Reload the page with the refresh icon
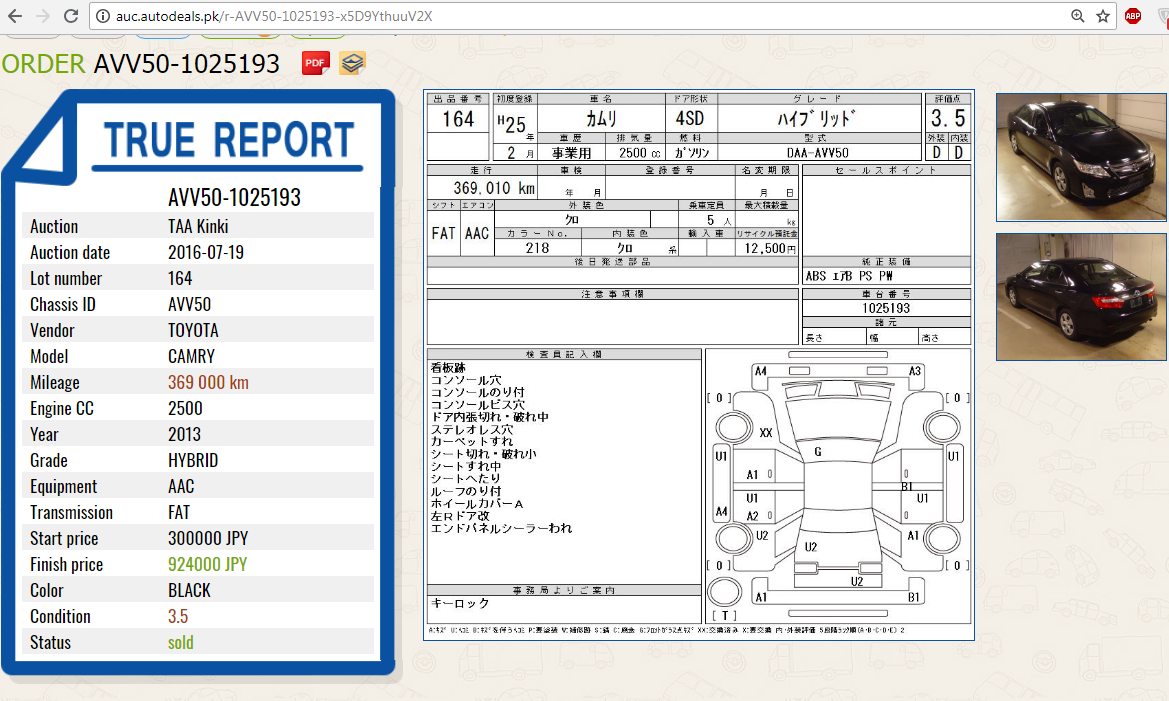1169x701 pixels. [71, 16]
